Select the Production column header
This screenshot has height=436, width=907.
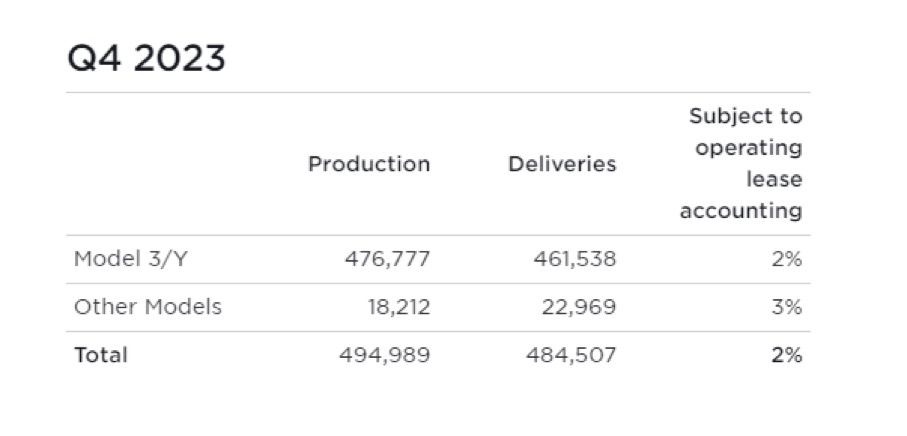tap(369, 164)
